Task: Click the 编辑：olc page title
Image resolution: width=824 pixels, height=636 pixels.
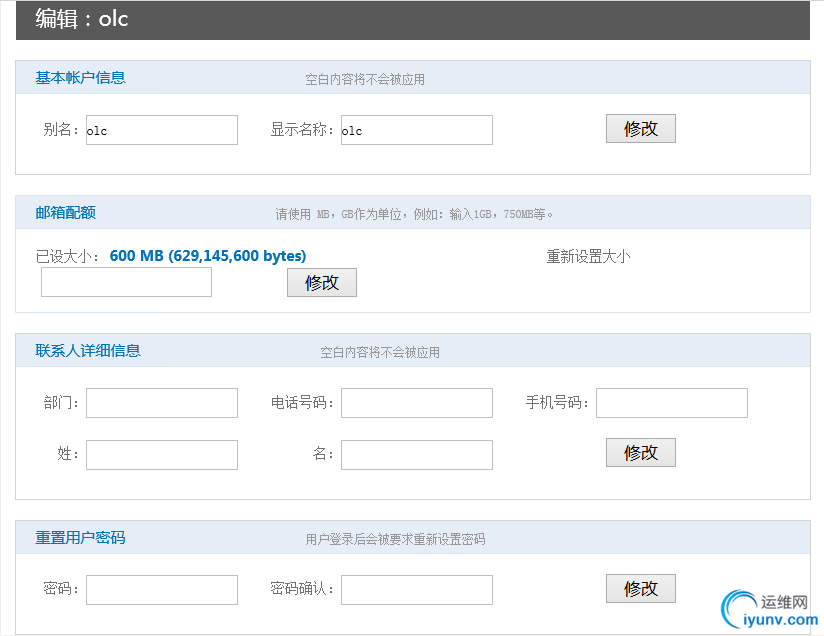Action: 82,19
